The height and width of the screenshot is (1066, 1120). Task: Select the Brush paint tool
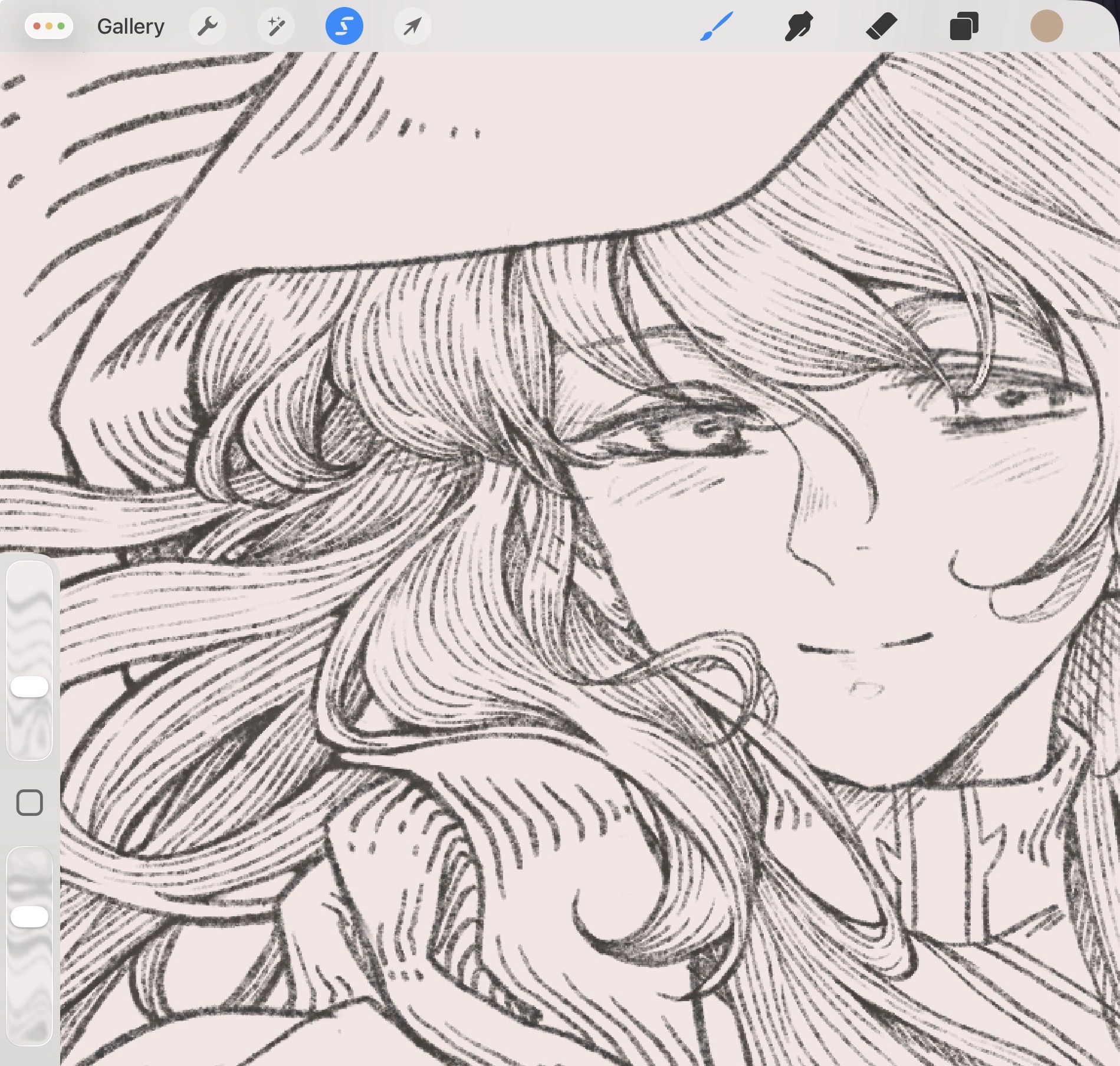(x=717, y=27)
